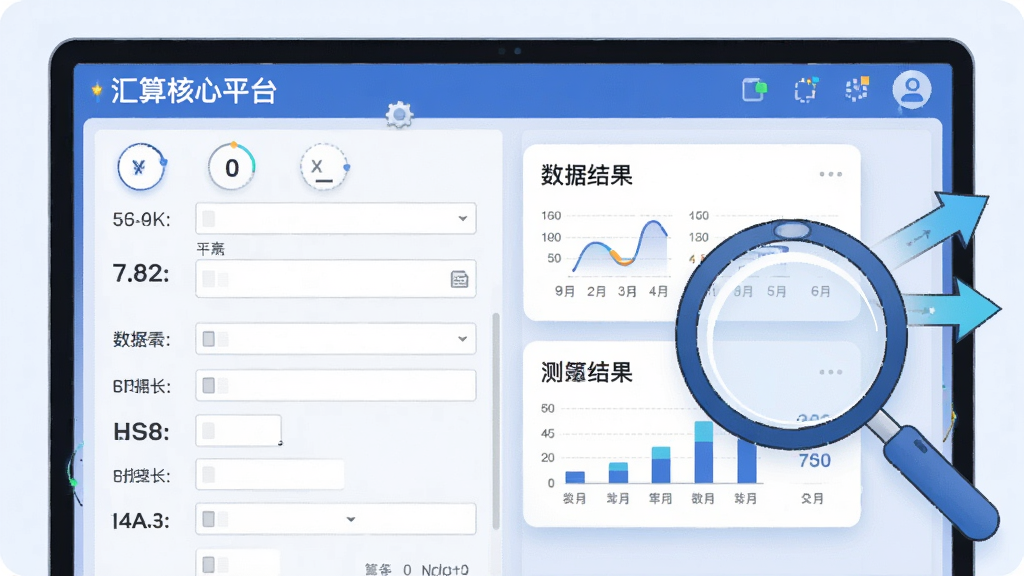Click the 数据结果 card heading

[x=586, y=175]
